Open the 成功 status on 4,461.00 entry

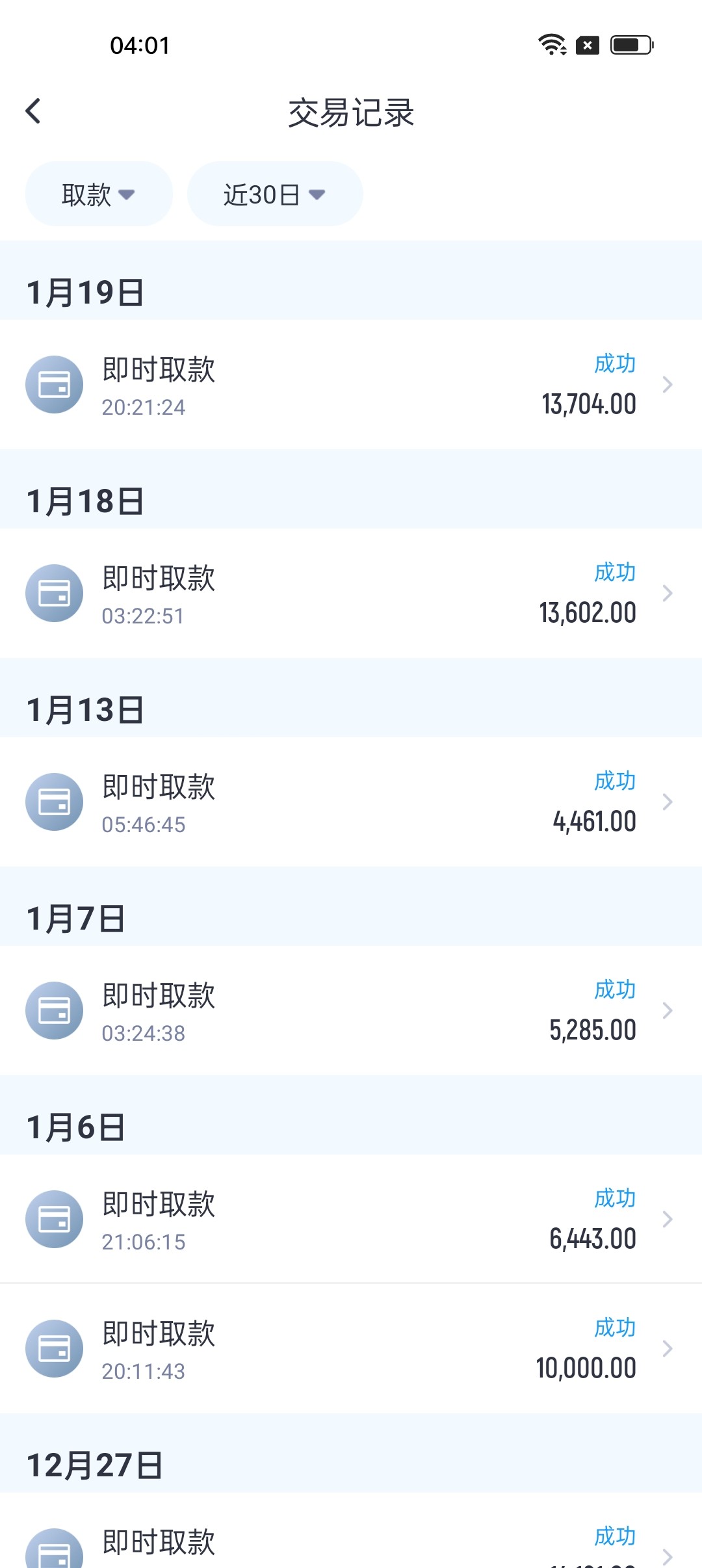click(615, 781)
